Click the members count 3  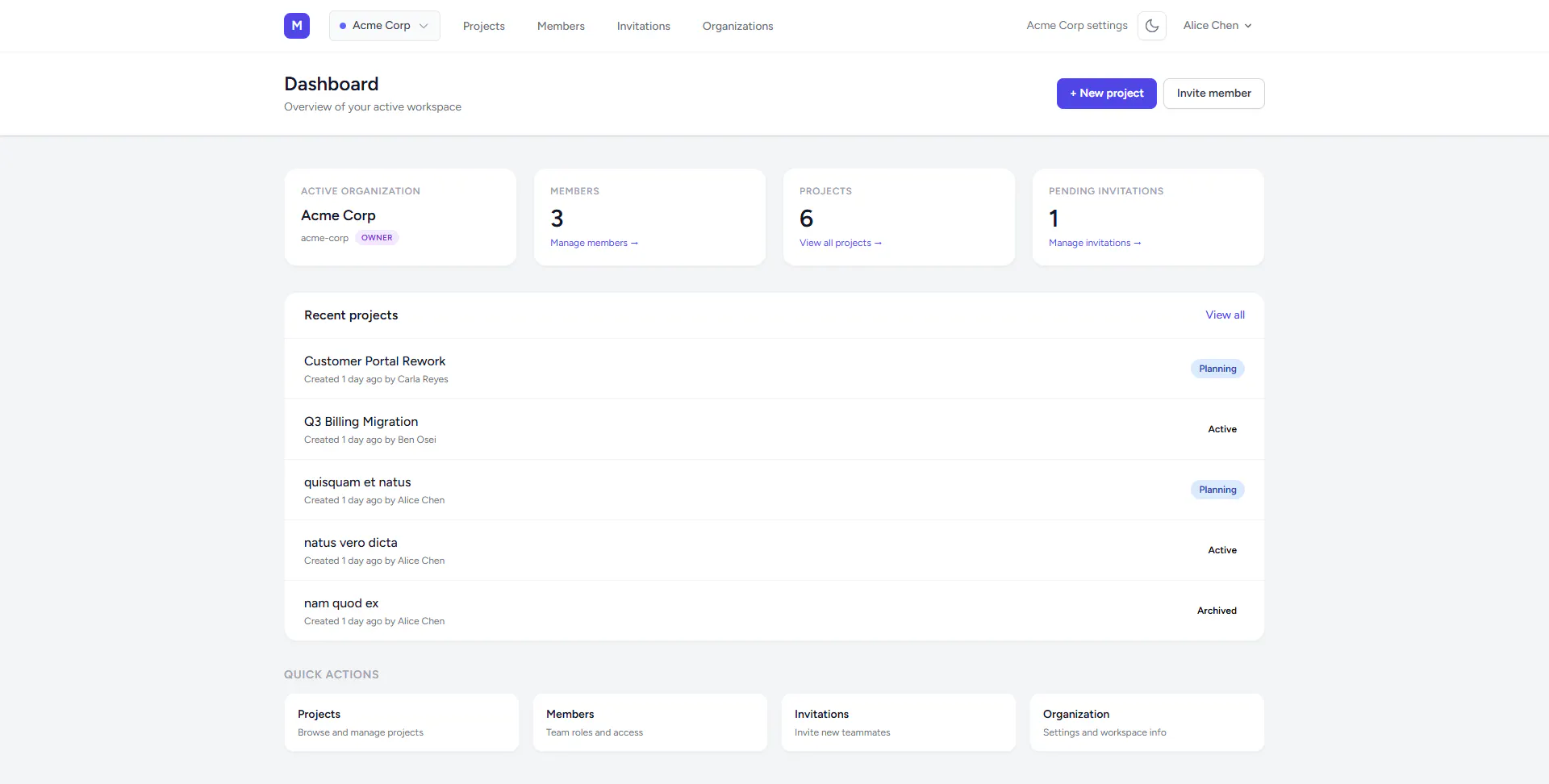[557, 219]
